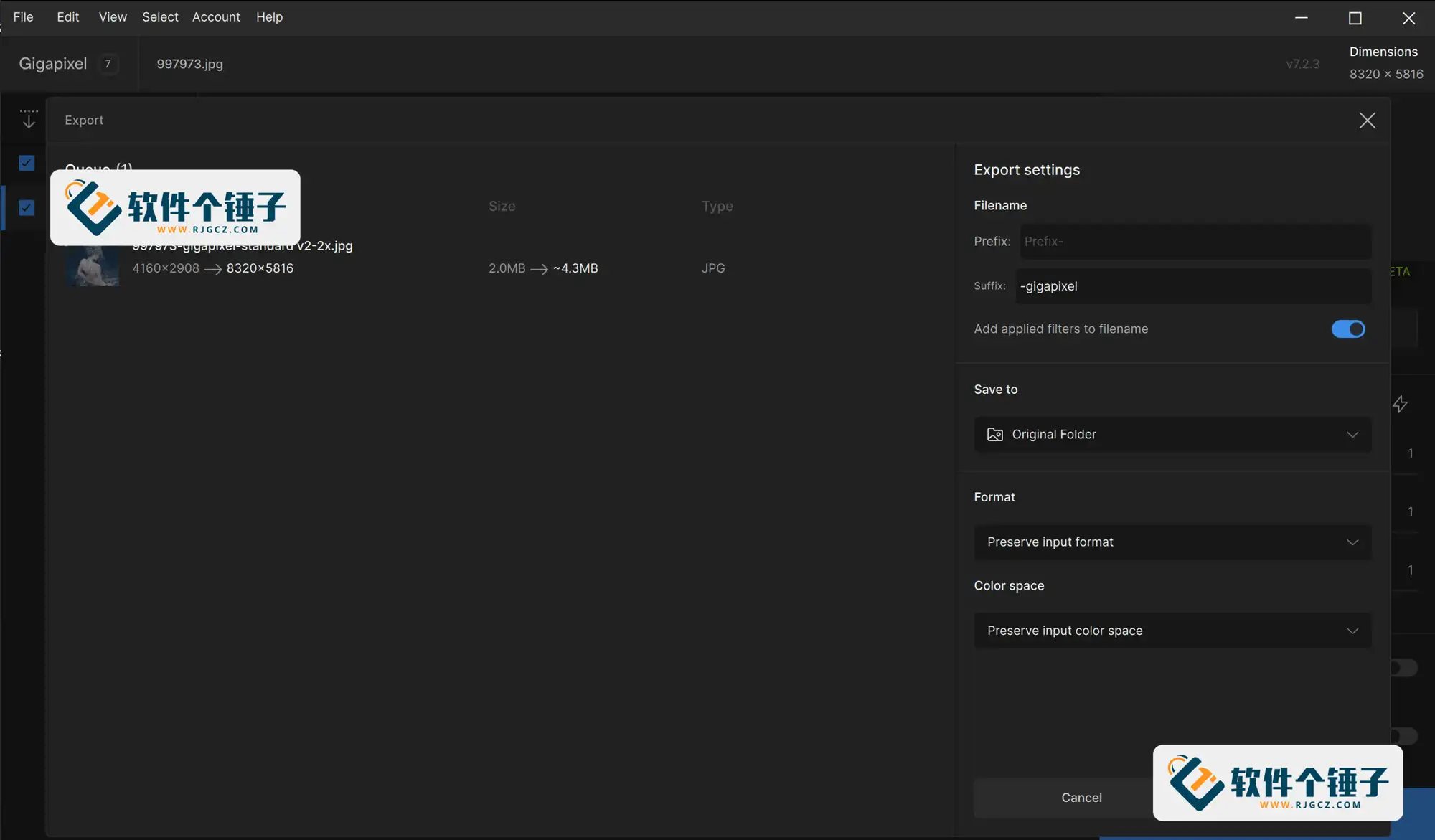Click the queued image thumbnail
This screenshot has width=1435, height=840.
click(x=93, y=266)
